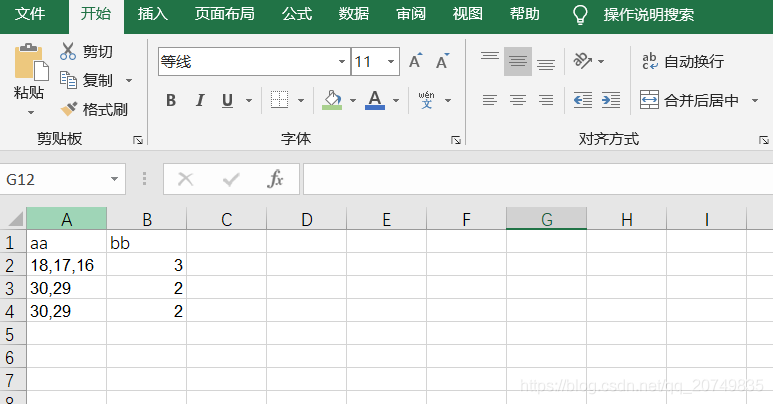This screenshot has height=404, width=773.
Task: Click the wén phonetic guide icon
Action: [x=426, y=100]
